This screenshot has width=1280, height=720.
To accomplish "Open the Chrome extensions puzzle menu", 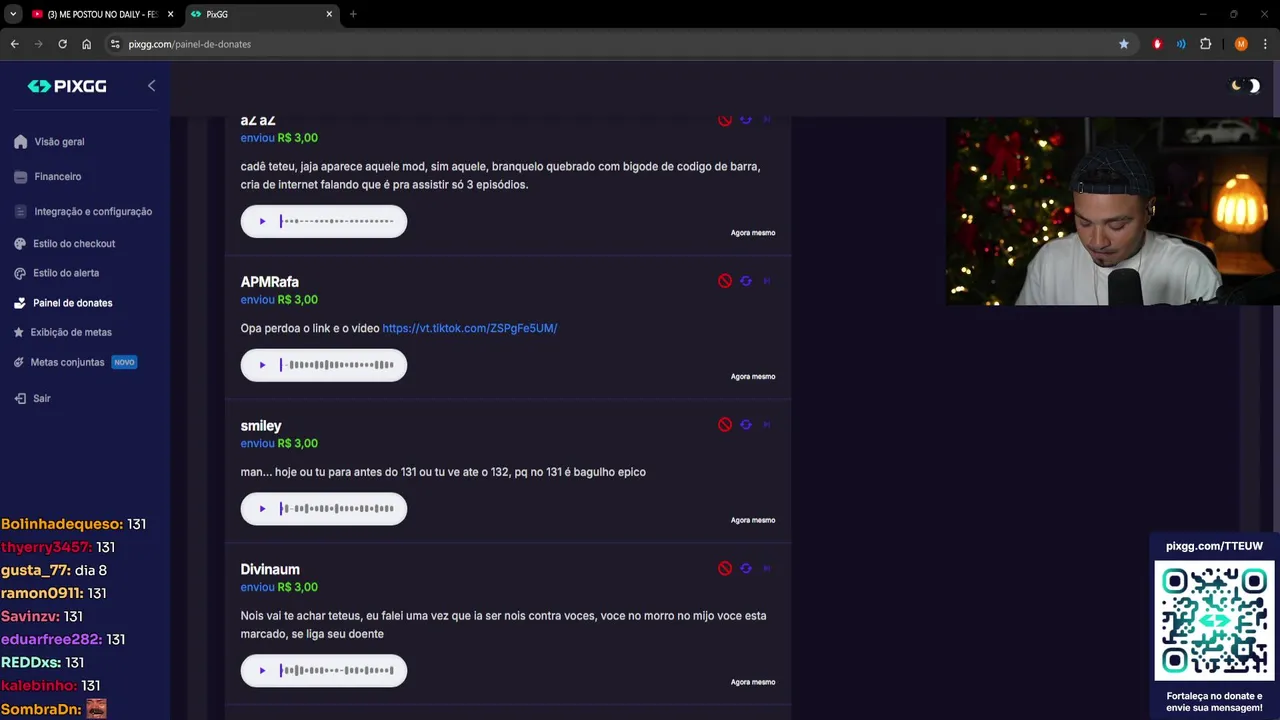I will pos(1205,44).
